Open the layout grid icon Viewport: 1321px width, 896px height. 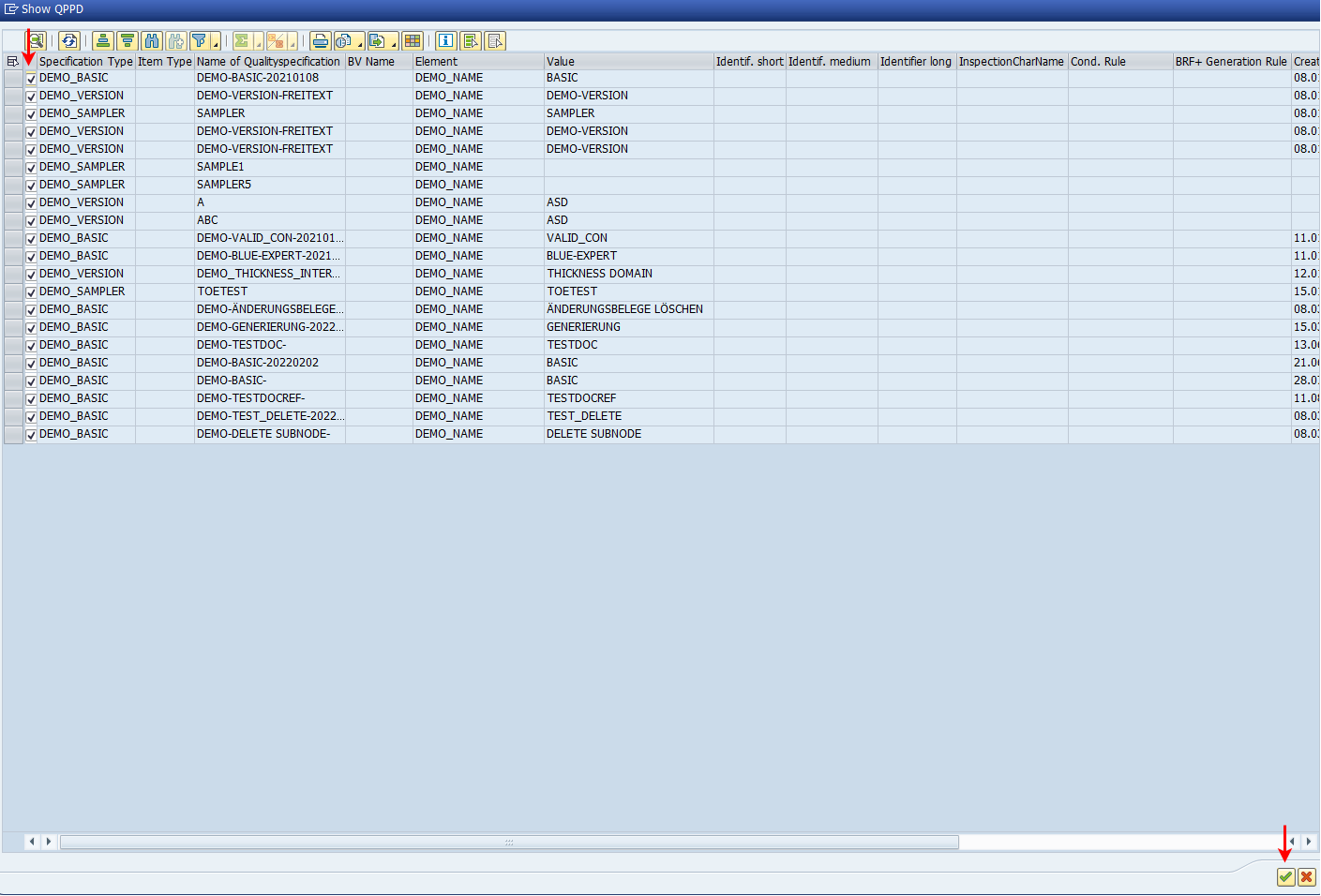tap(413, 41)
